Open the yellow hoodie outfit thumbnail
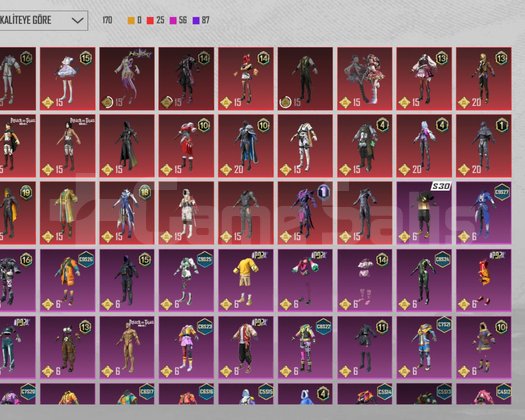This screenshot has width=525, height=420. coord(246,280)
